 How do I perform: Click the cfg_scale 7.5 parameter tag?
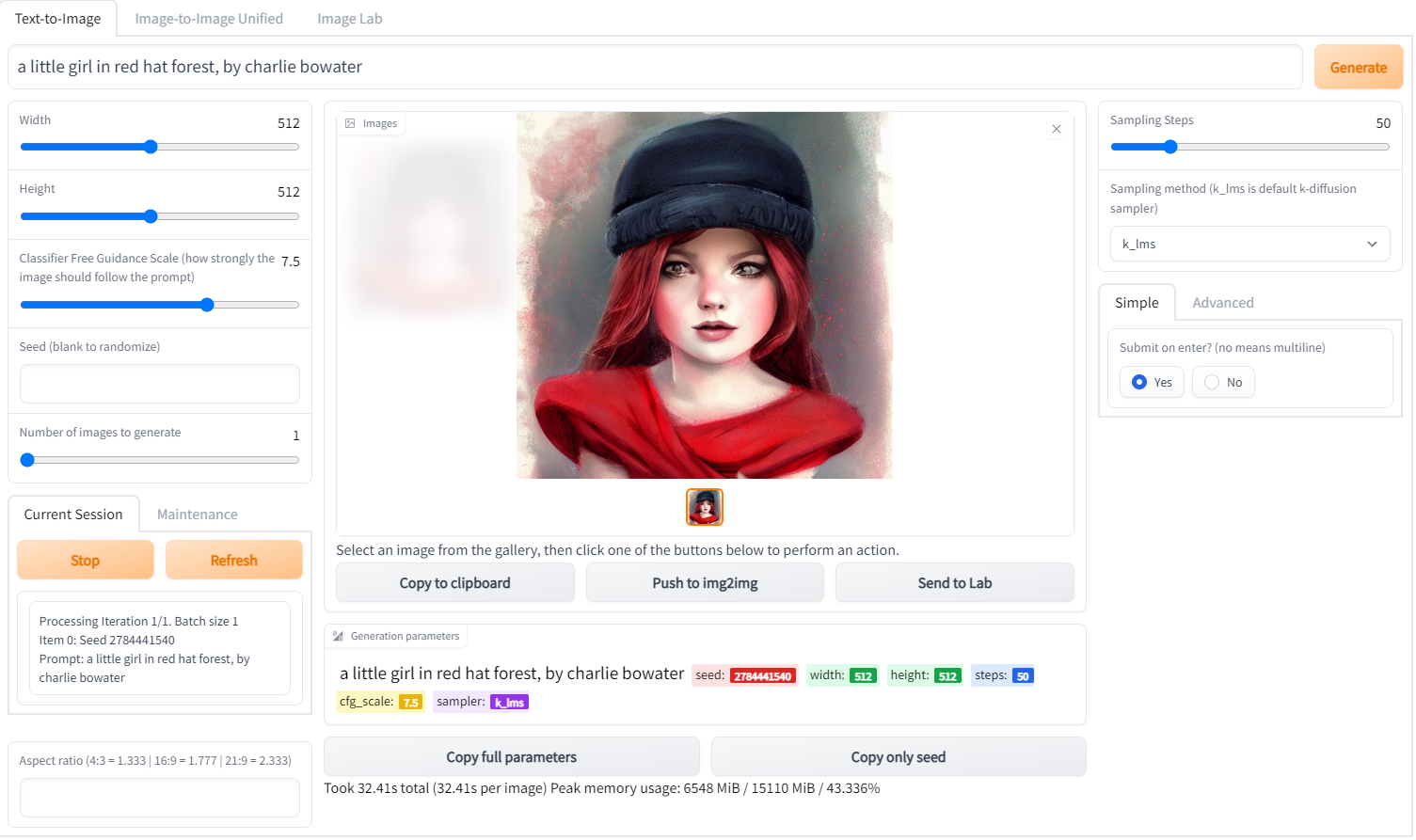(x=380, y=702)
